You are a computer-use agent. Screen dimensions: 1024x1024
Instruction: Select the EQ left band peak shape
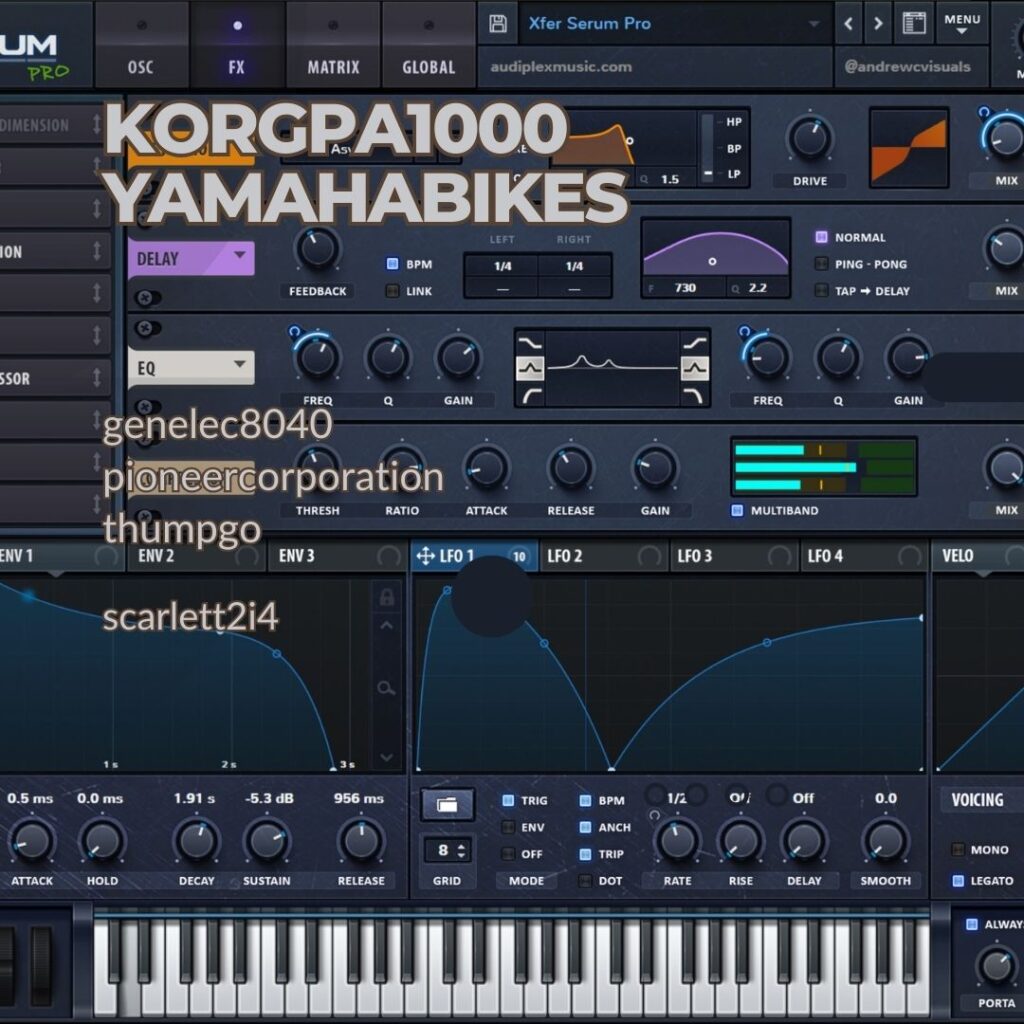tap(530, 369)
